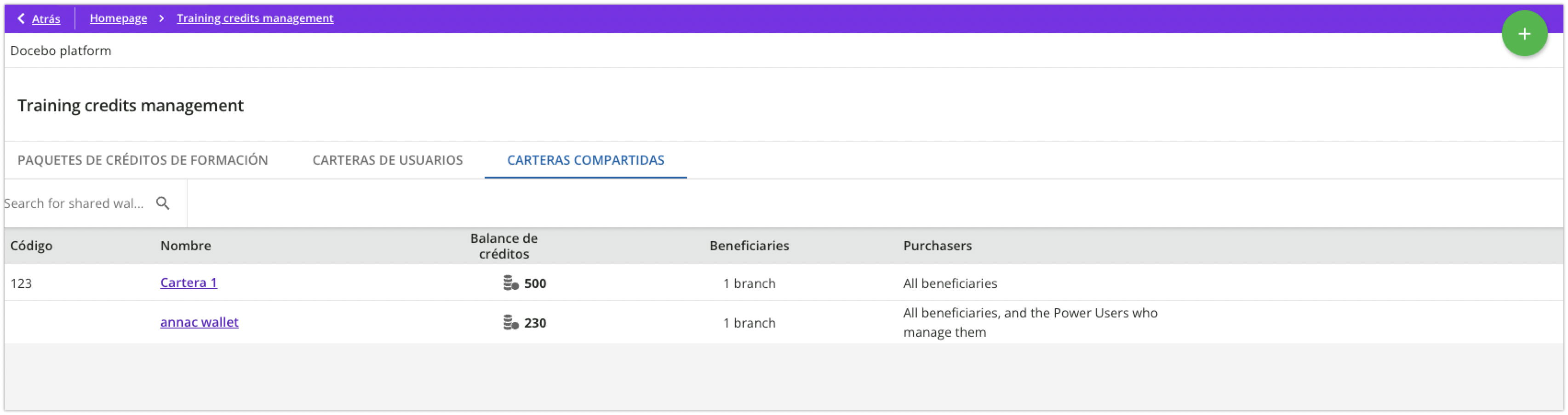Click the Nombre column header
The image size is (1568, 415).
pos(185,246)
